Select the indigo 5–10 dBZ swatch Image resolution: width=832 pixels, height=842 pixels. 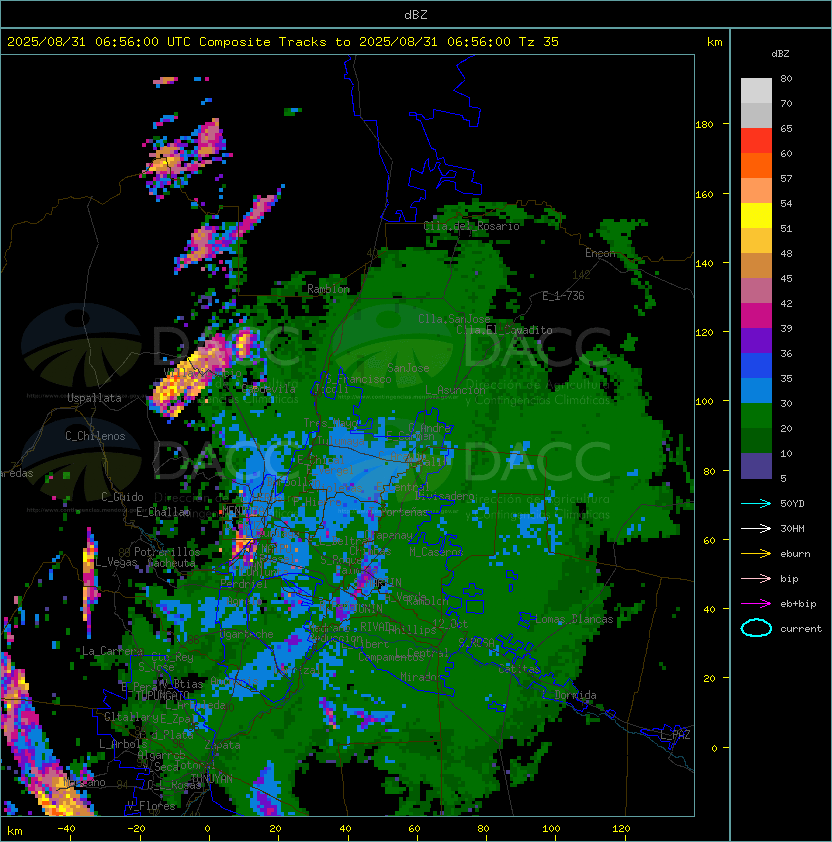point(756,465)
